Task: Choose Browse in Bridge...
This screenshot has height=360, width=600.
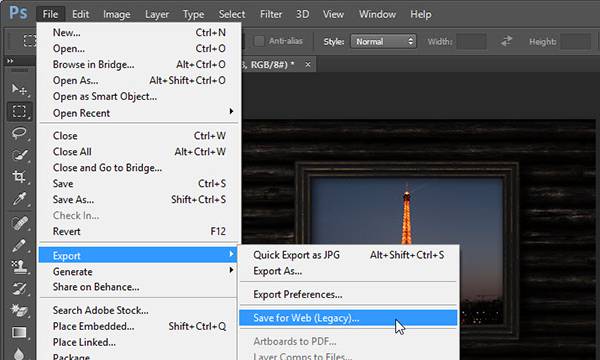Action: tap(139, 65)
